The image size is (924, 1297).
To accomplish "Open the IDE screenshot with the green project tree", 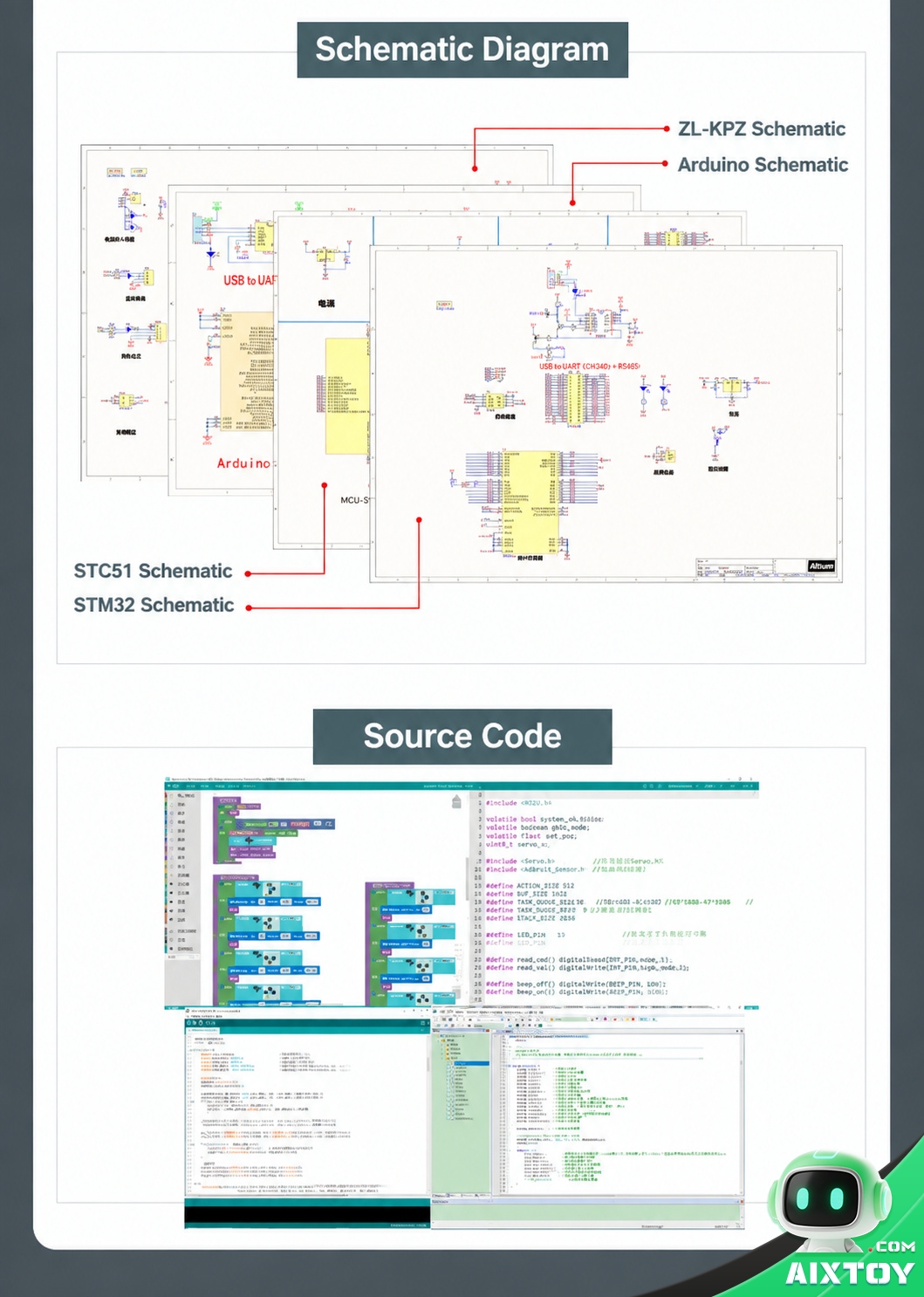I will coord(587,1119).
